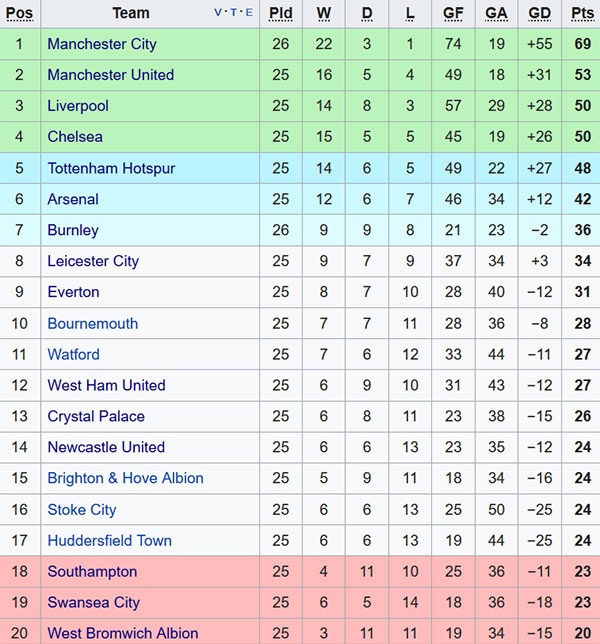Open the Manchester City team link
Viewport: 600px width, 644px height.
[x=102, y=44]
